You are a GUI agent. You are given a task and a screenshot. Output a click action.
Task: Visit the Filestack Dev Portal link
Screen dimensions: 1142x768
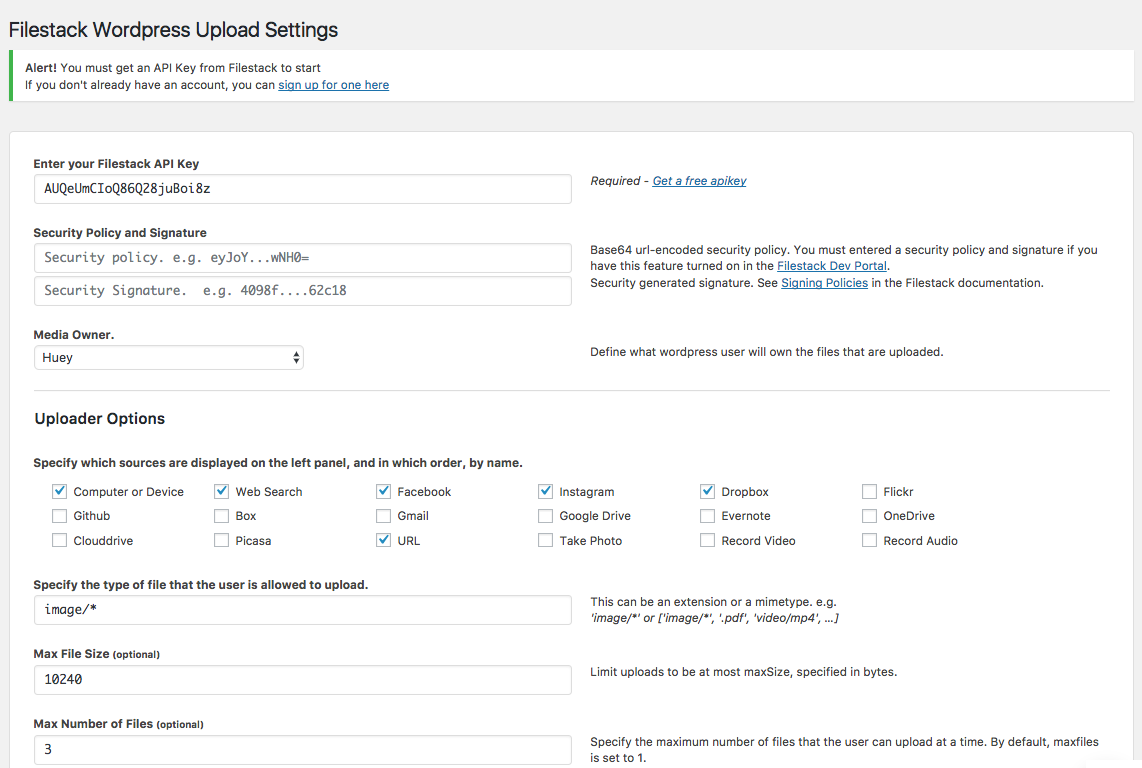(832, 266)
